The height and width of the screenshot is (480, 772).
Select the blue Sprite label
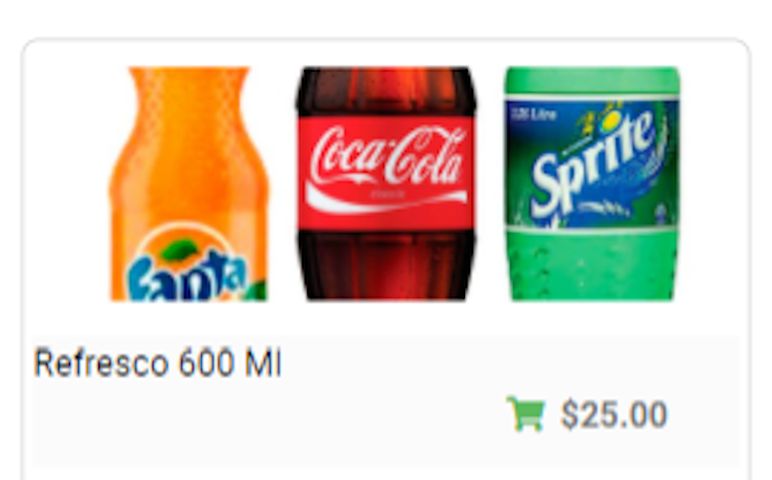point(592,164)
